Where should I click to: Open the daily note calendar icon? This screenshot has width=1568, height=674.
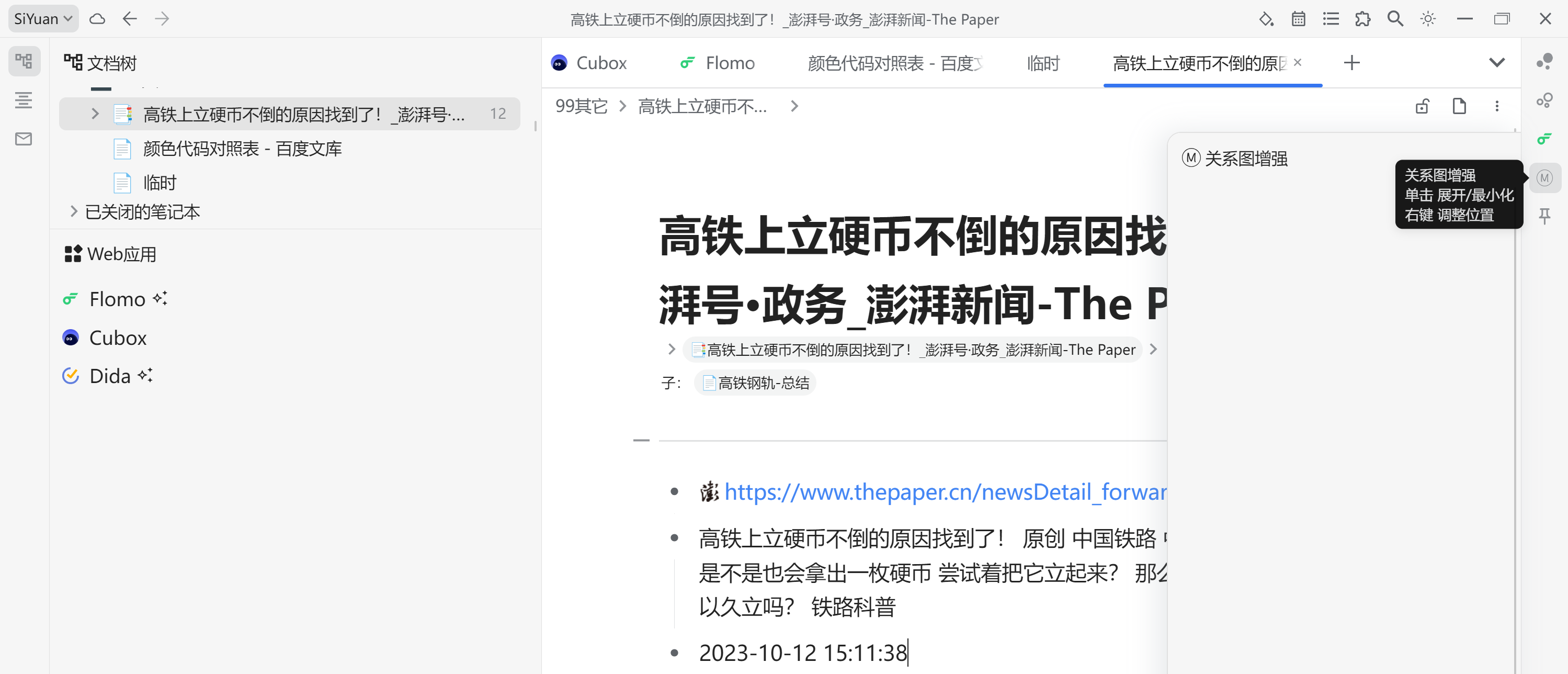tap(1298, 19)
